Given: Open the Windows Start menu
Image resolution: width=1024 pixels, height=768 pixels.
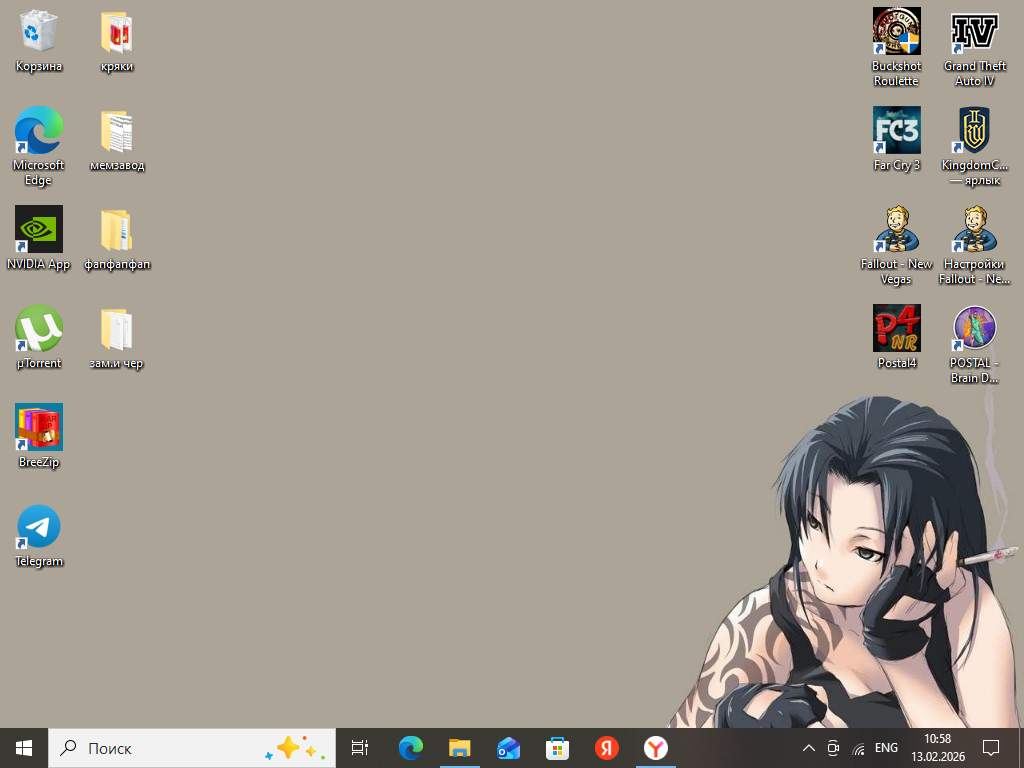Looking at the screenshot, I should 24,748.
